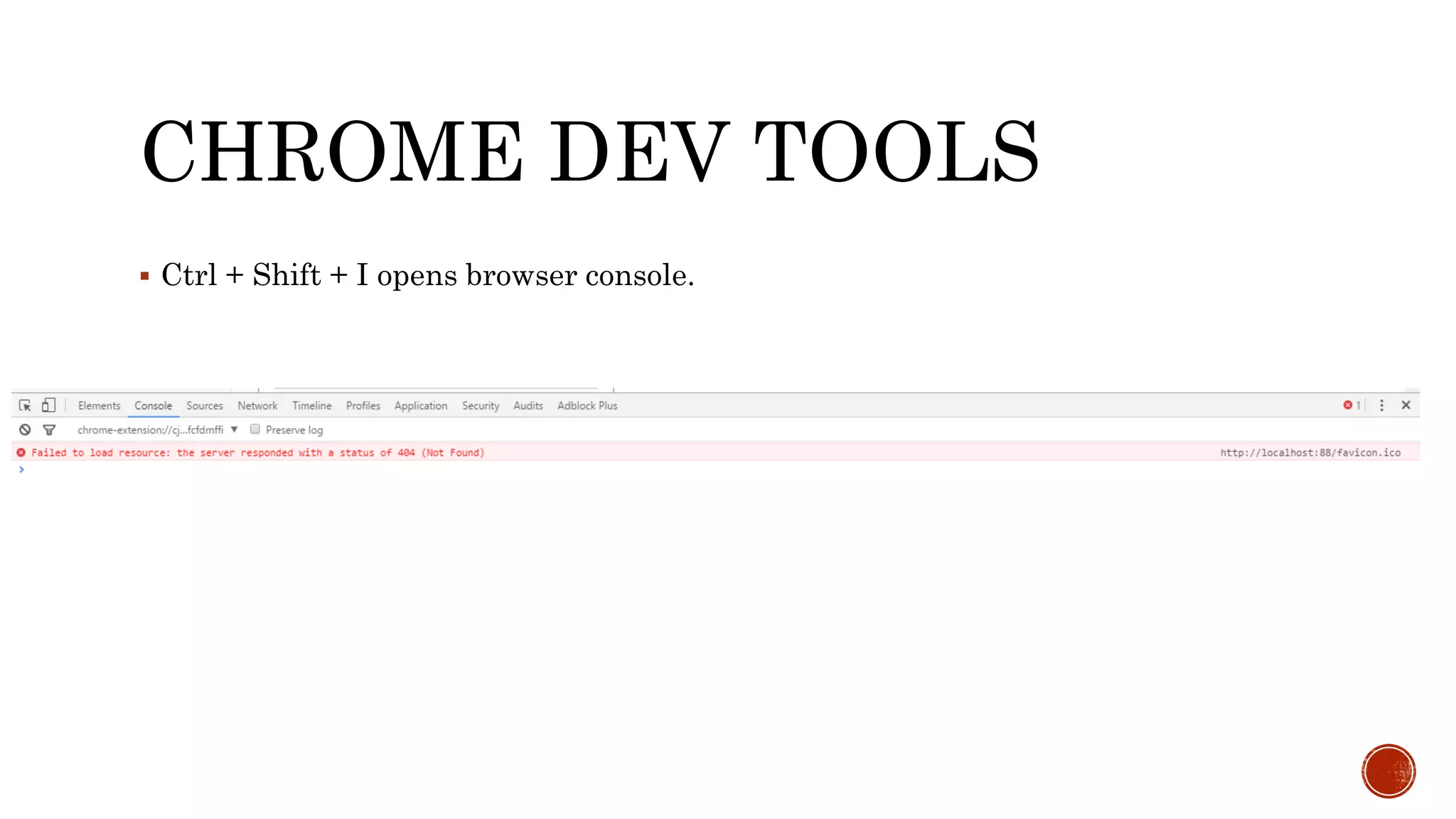Viewport: 1456px width, 819px height.
Task: Clear the console with the ban icon
Action: [x=25, y=429]
